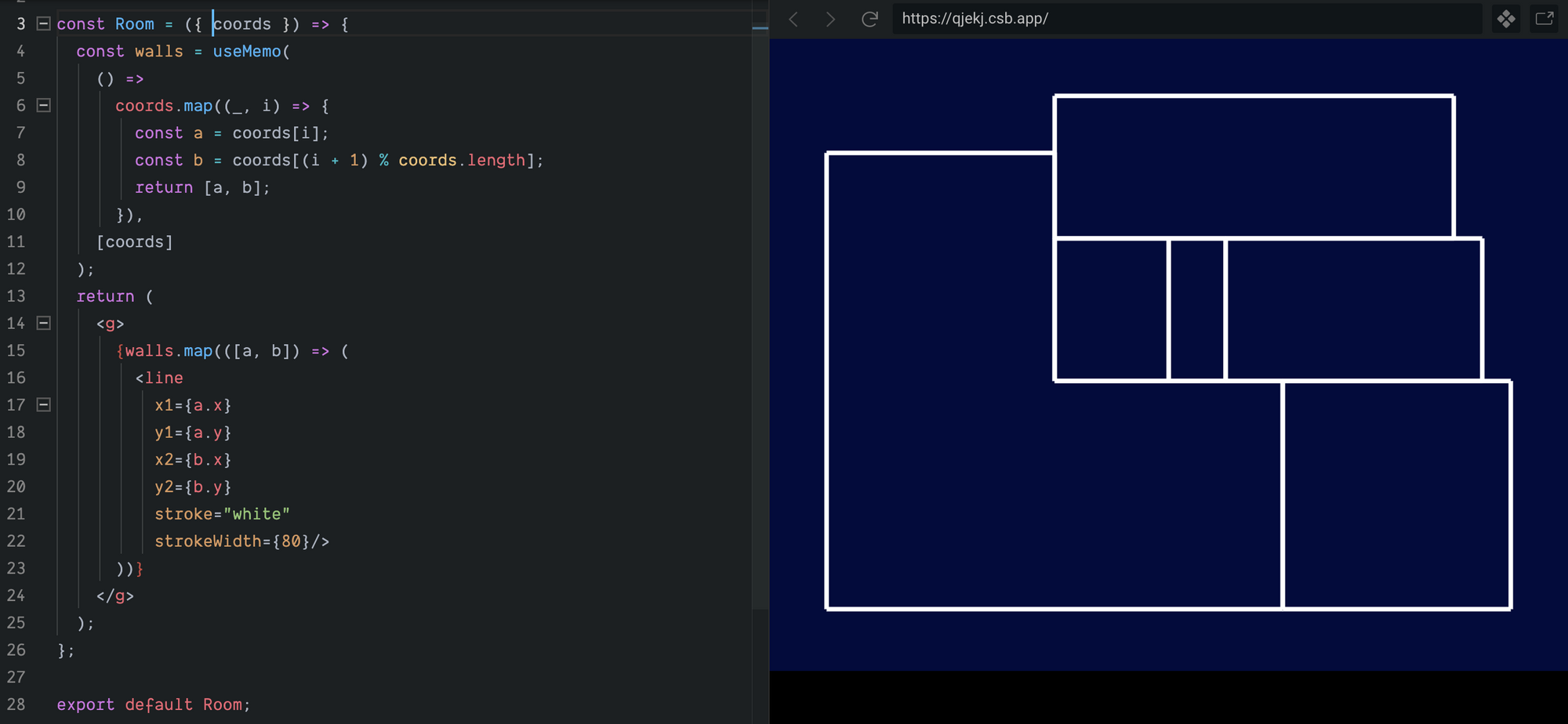Click the preview forward navigation arrow
The width and height of the screenshot is (1568, 724).
tap(830, 19)
